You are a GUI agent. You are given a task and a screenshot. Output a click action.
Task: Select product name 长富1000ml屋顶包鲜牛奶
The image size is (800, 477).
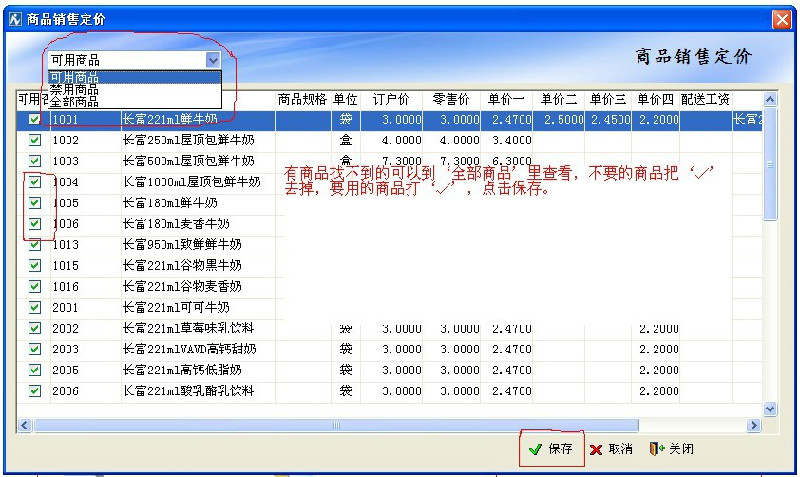[x=191, y=182]
